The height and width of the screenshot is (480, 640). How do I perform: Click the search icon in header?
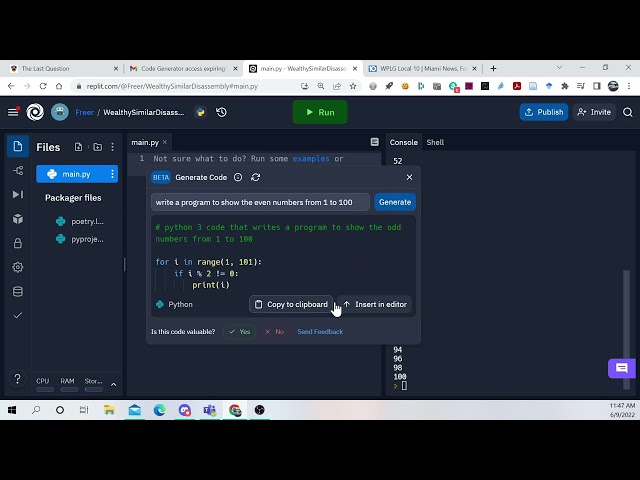(x=628, y=112)
